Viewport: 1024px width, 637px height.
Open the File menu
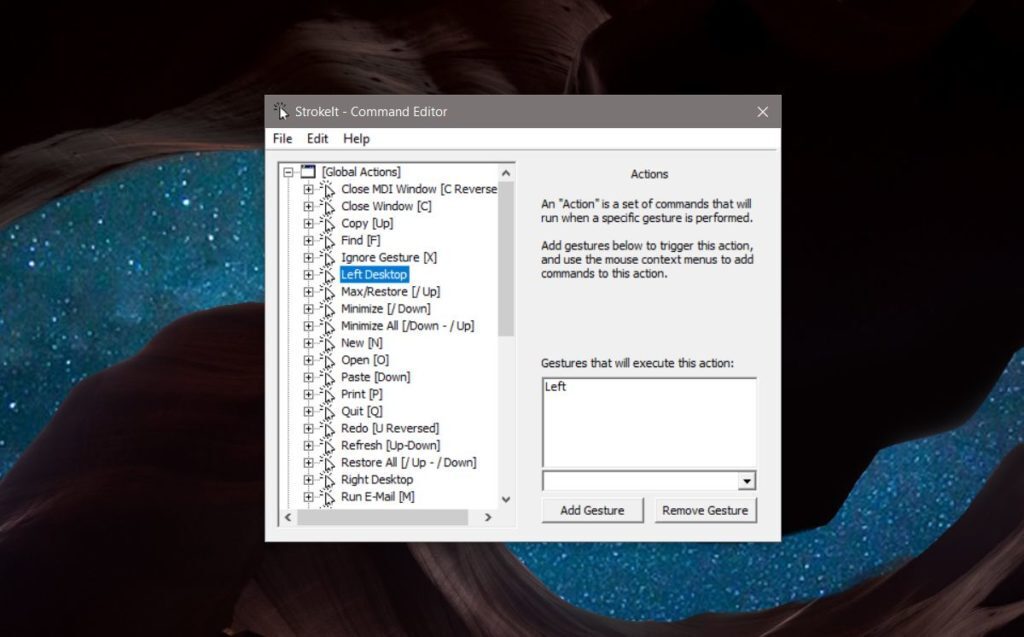click(282, 139)
